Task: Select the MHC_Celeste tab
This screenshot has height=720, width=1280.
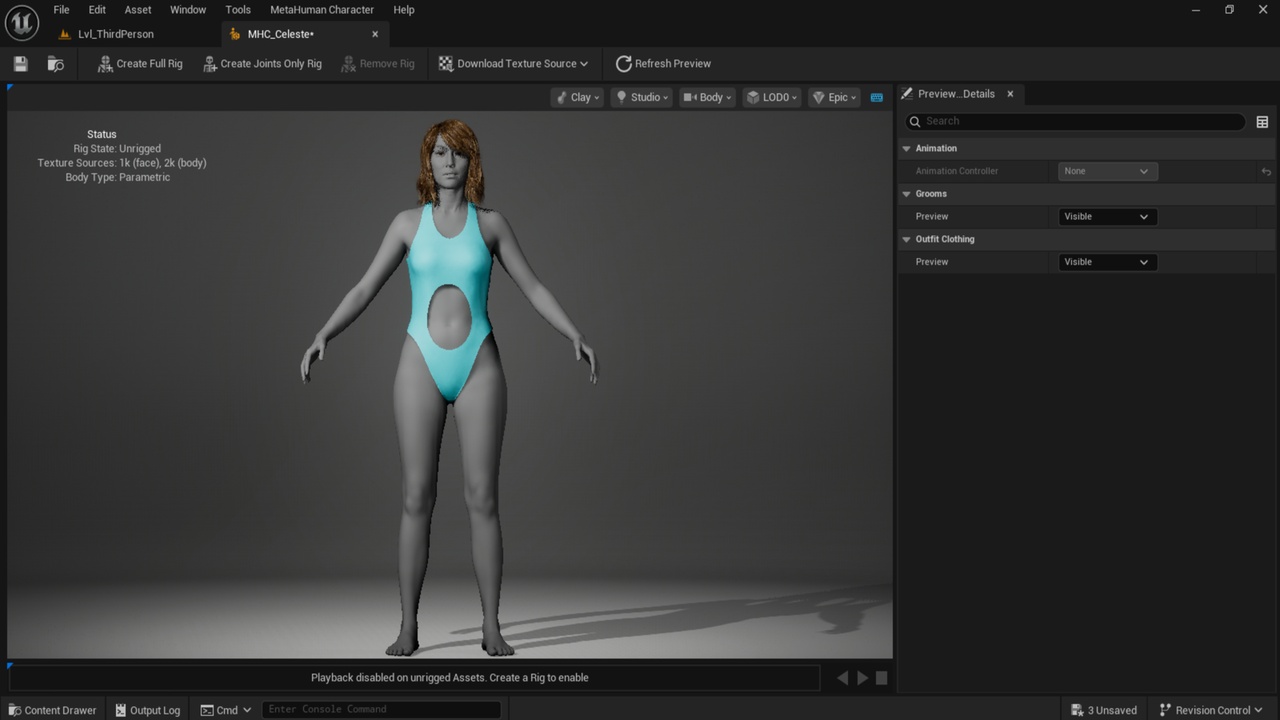Action: [x=280, y=34]
